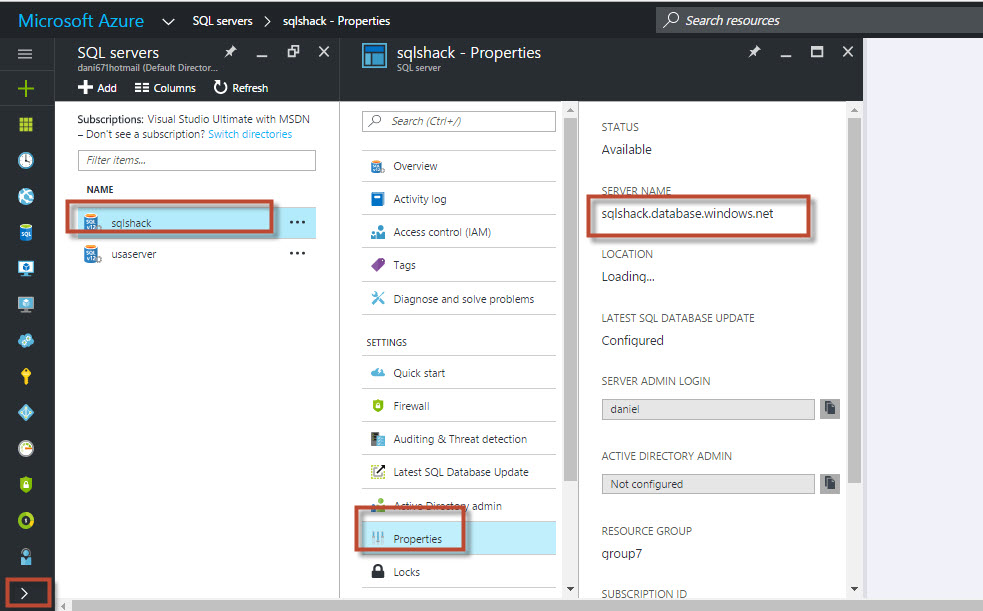Open the key icon in left sidebar
Image resolution: width=983 pixels, height=611 pixels.
click(26, 376)
